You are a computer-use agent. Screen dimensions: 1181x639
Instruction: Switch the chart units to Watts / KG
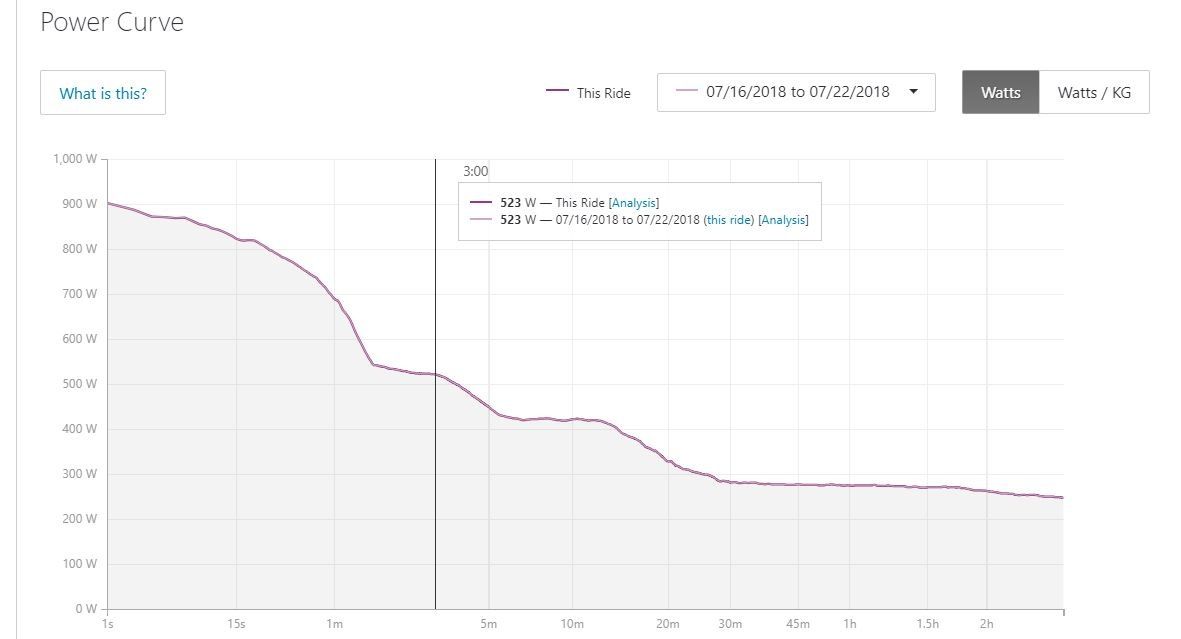pyautogui.click(x=1094, y=92)
